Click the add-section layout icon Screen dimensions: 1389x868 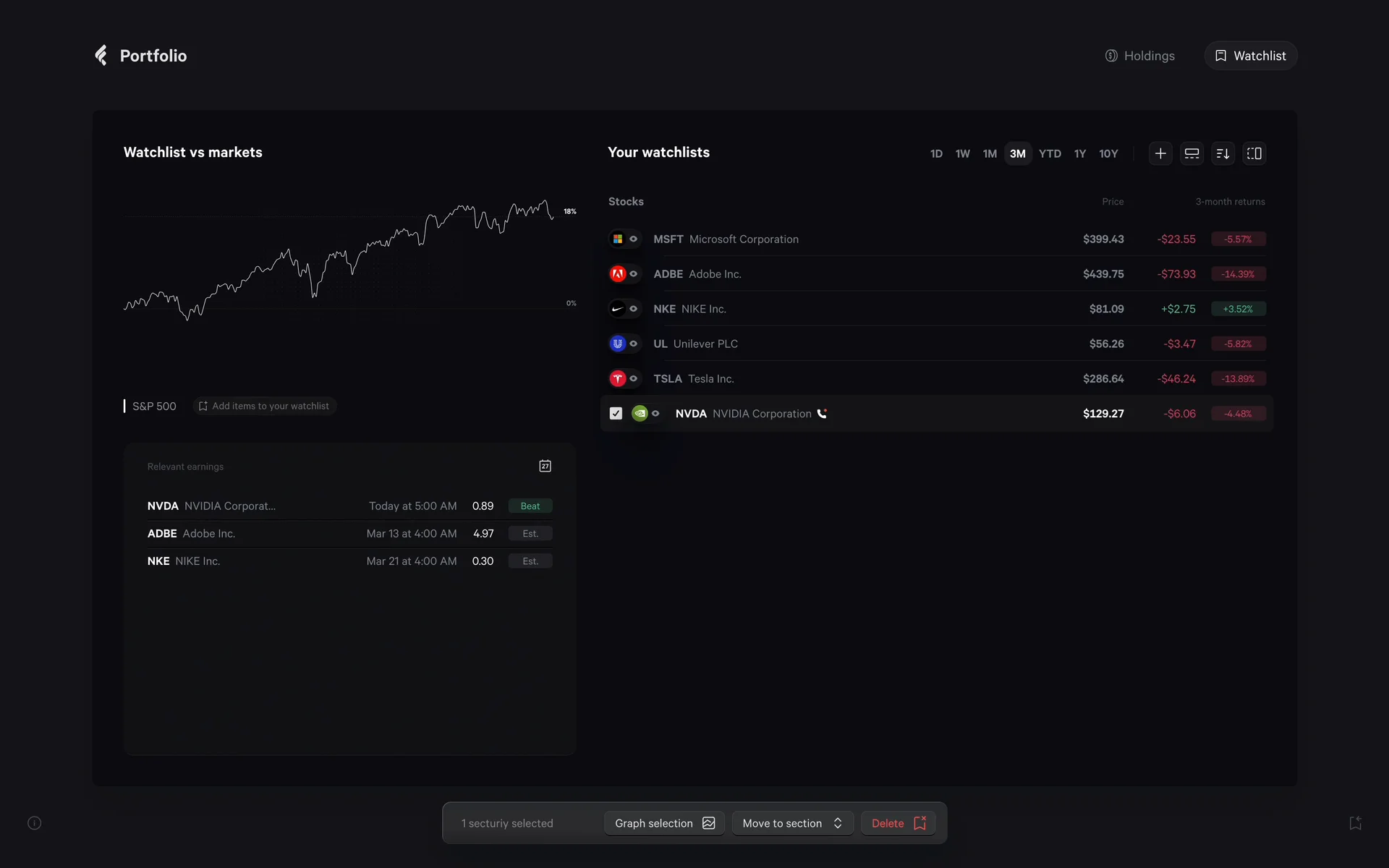[1192, 153]
